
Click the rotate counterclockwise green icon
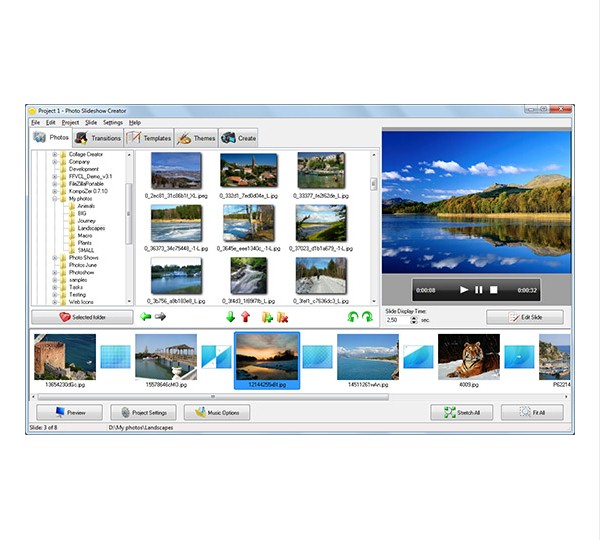click(351, 317)
